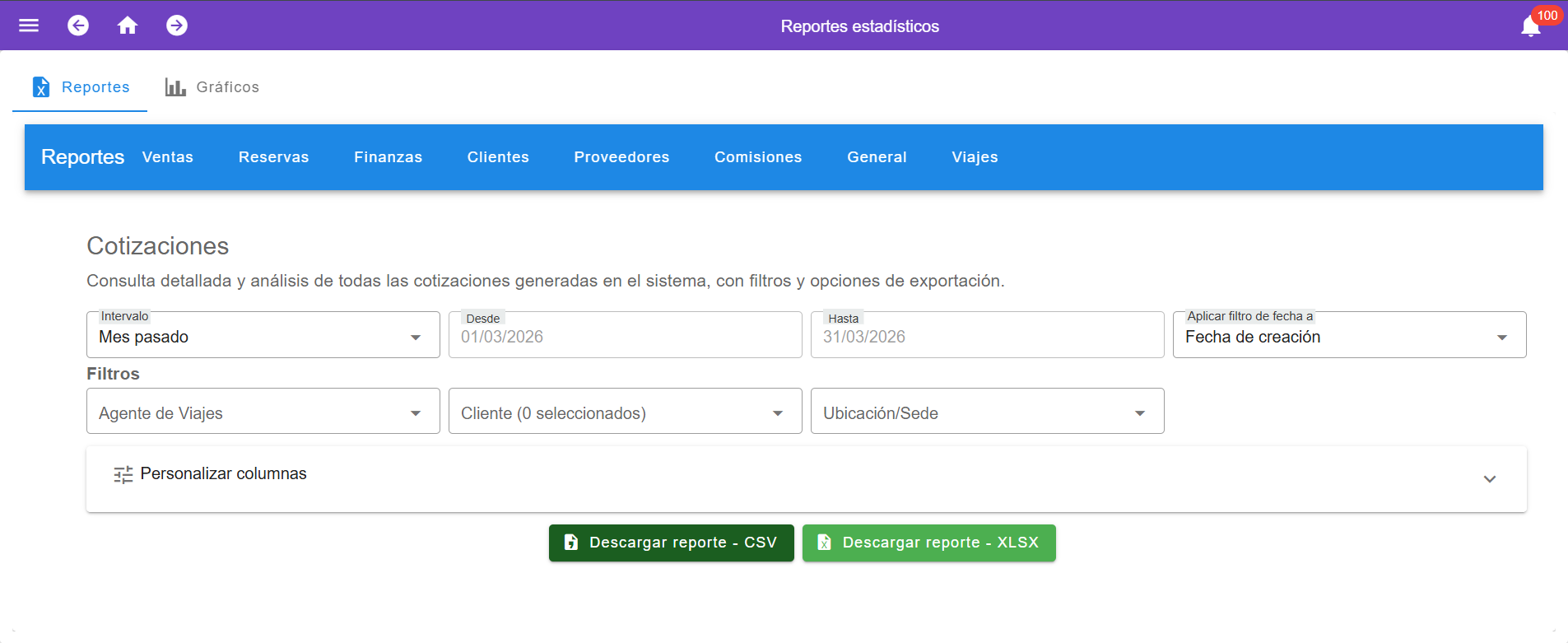1568x643 pixels.
Task: Download the report as XLSX
Action: click(928, 543)
